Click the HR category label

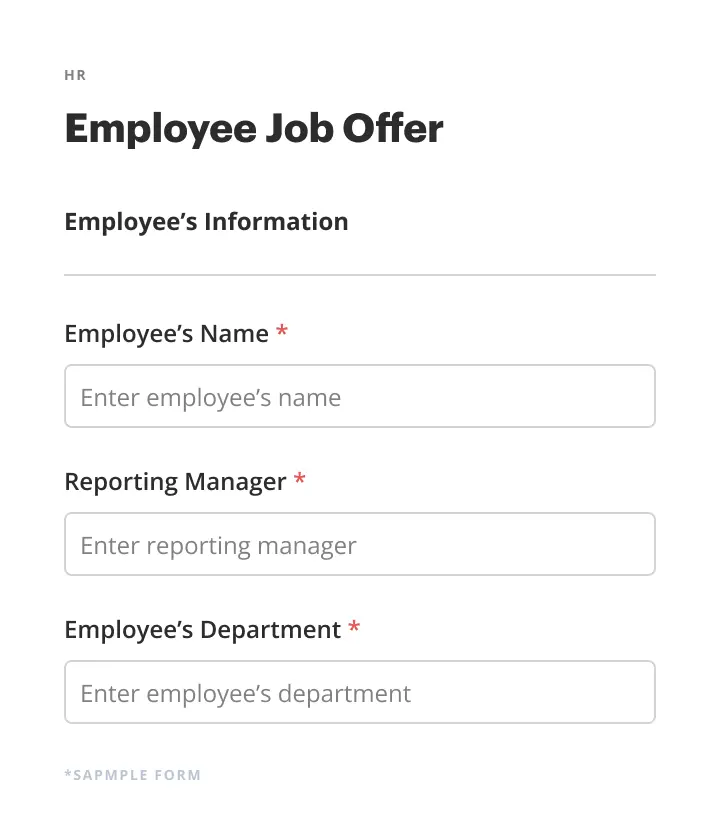(75, 75)
